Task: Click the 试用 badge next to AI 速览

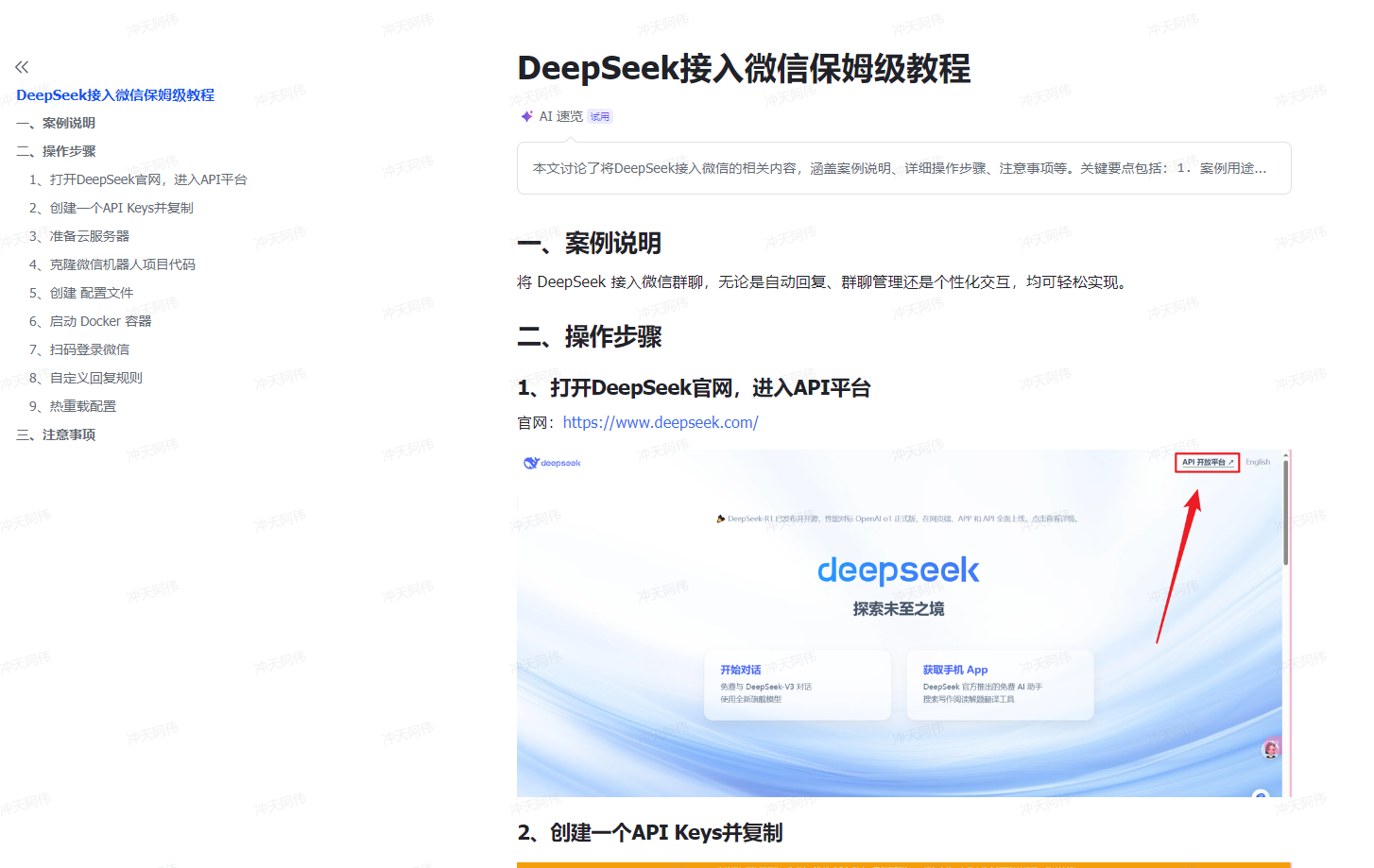Action: pyautogui.click(x=600, y=117)
